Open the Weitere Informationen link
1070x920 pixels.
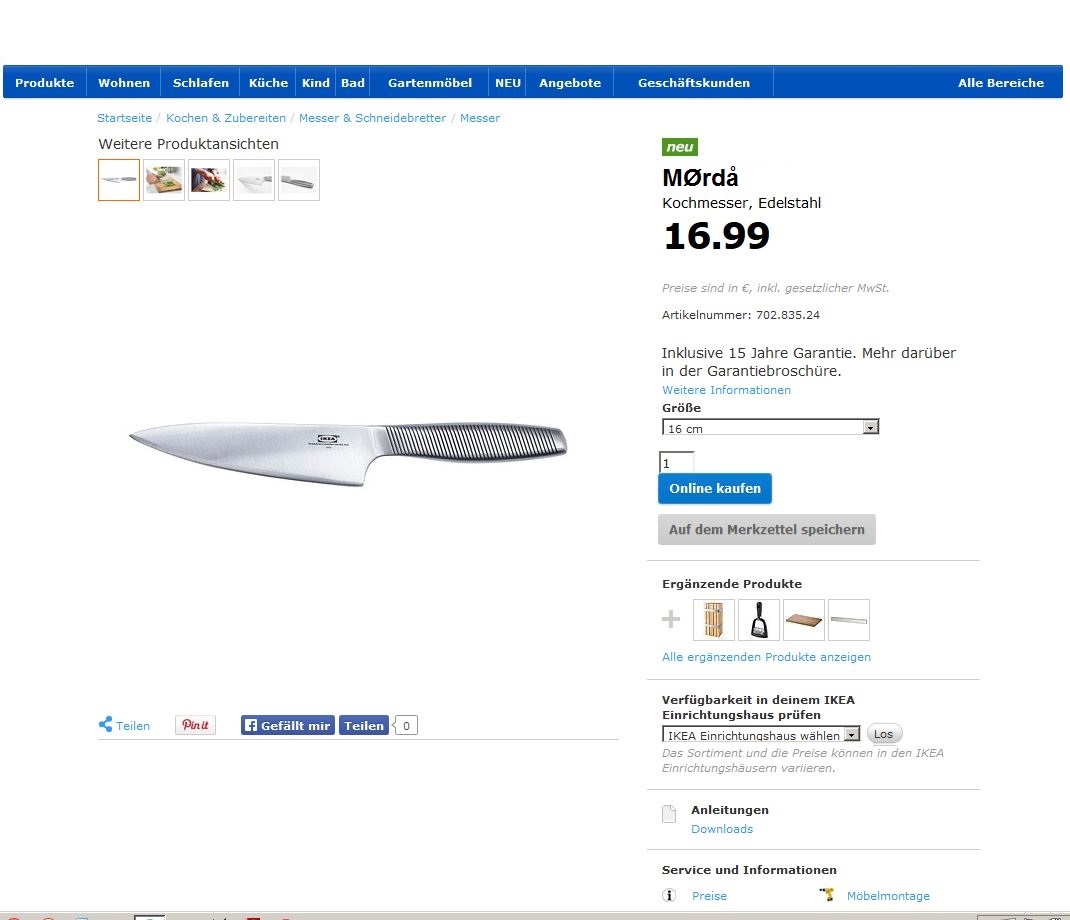(x=726, y=390)
